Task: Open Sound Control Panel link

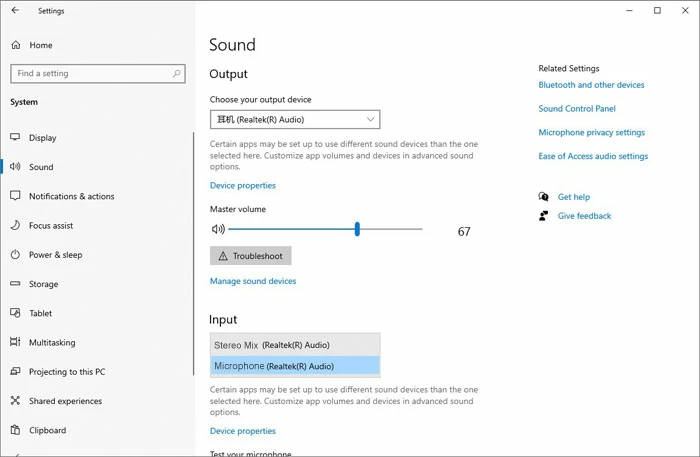Action: tap(577, 109)
